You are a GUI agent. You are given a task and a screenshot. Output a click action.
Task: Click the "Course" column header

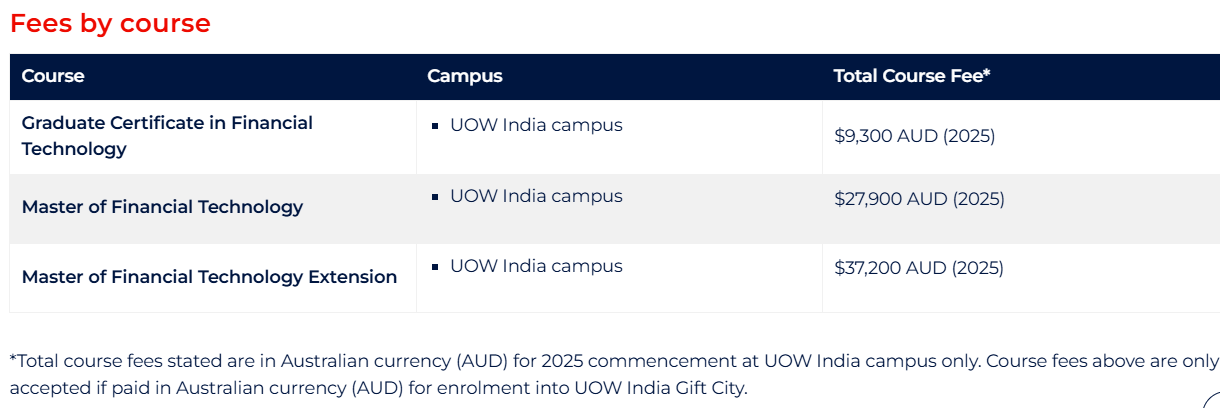[x=53, y=76]
